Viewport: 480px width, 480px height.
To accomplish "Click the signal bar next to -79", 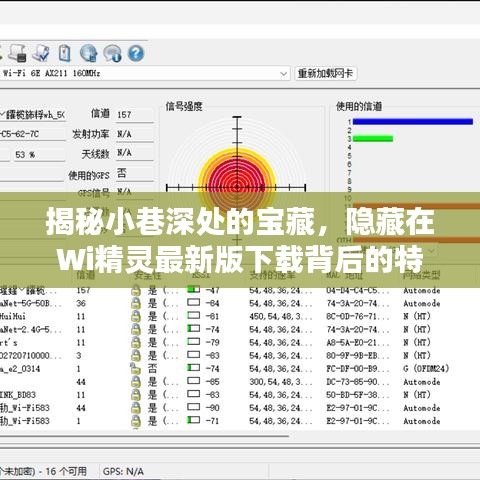I will click(194, 341).
